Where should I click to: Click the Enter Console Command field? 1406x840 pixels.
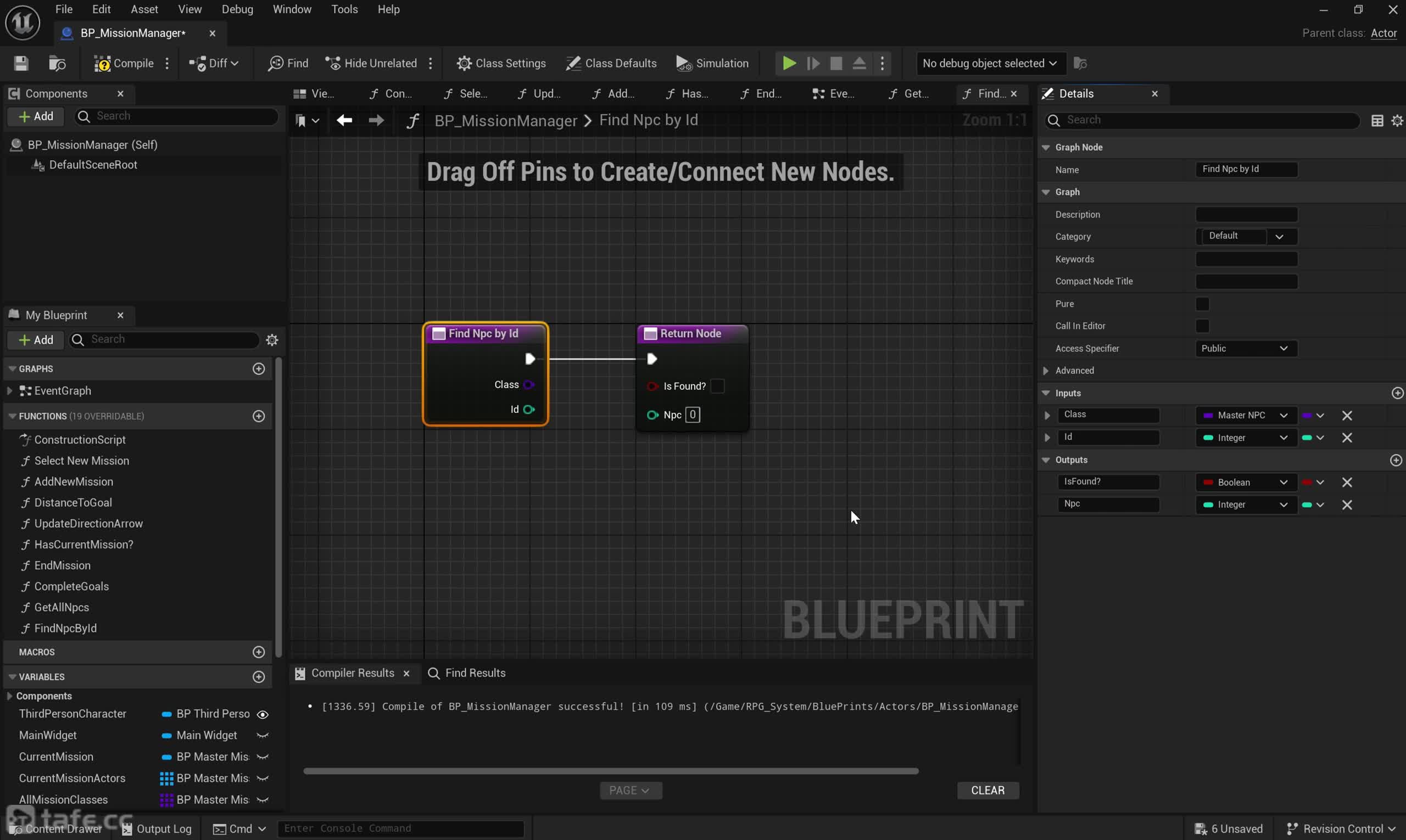pos(400,829)
